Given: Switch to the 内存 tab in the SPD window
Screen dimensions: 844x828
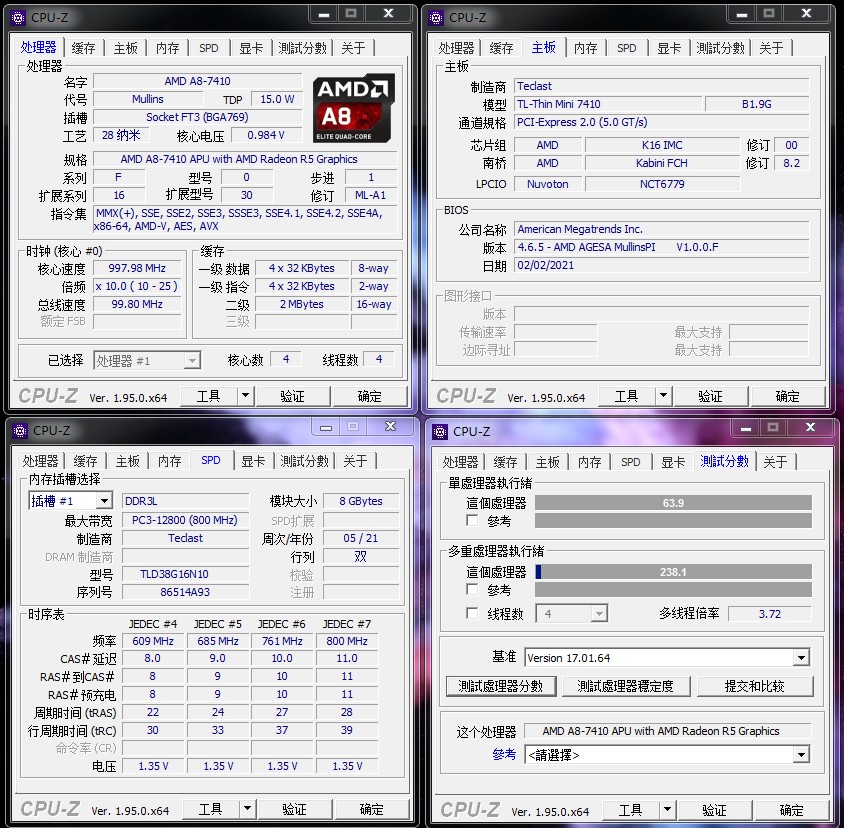Looking at the screenshot, I should 170,461.
